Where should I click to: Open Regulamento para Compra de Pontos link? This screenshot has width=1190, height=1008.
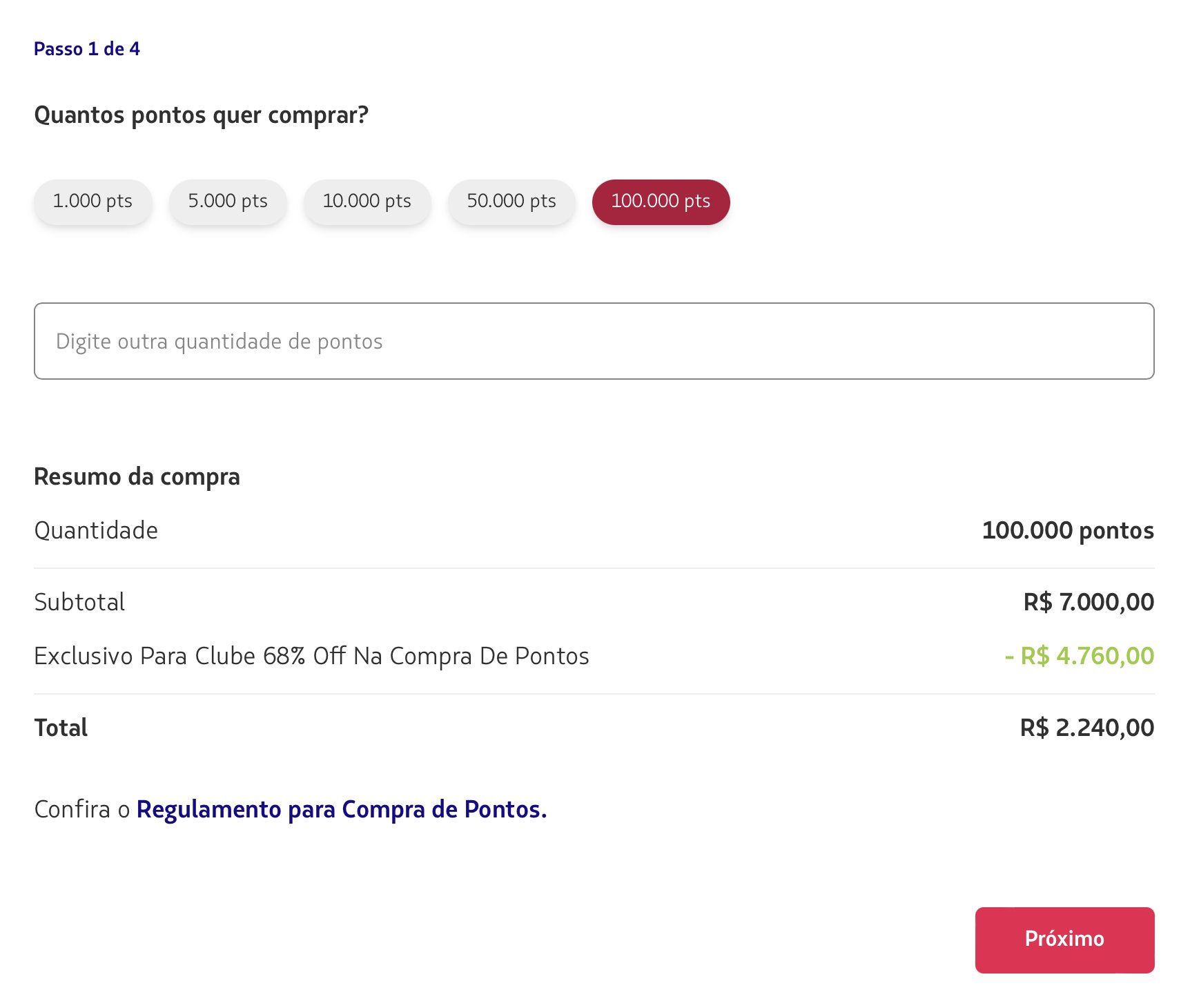[341, 809]
